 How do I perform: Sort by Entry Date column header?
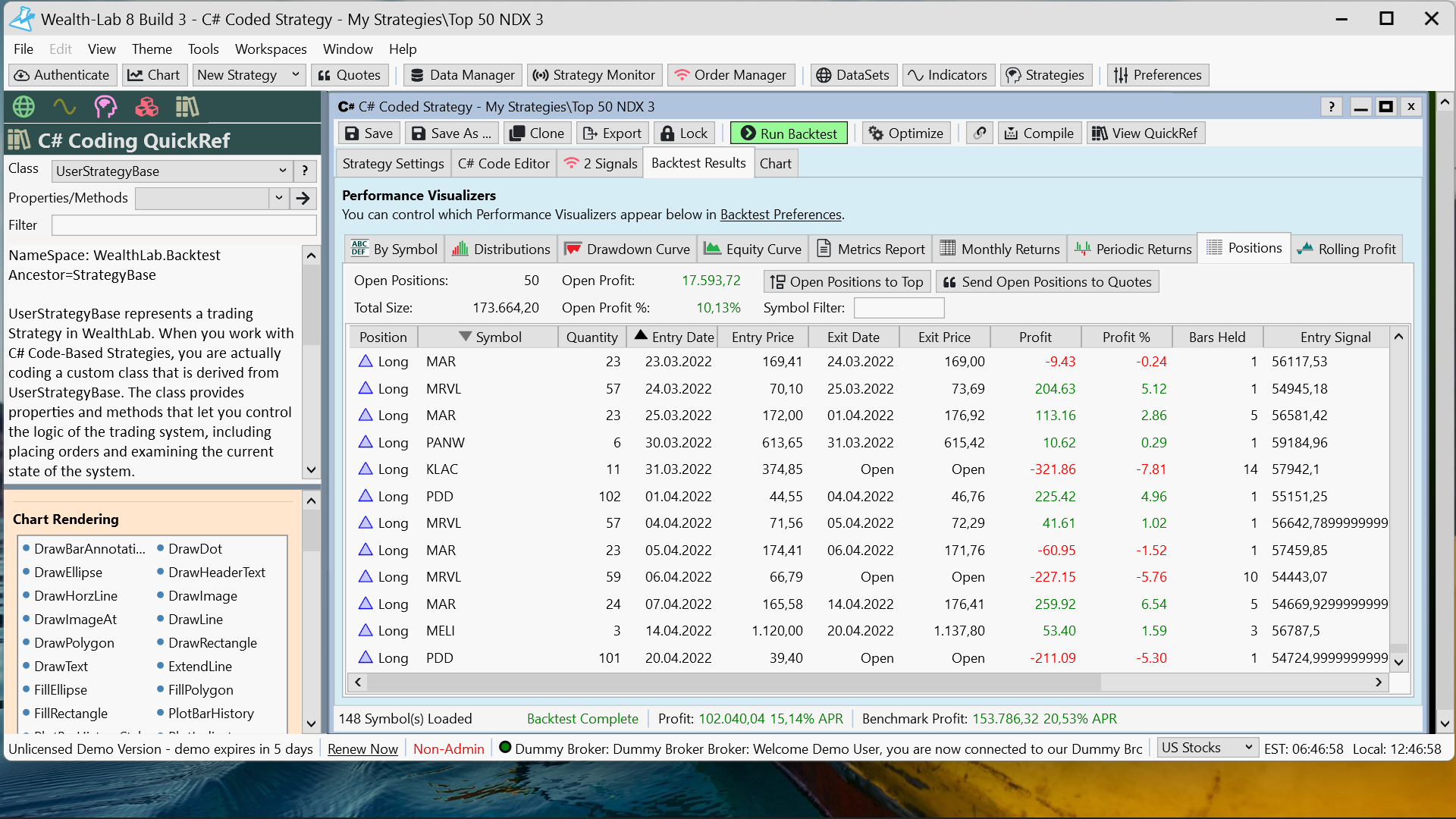(x=674, y=337)
